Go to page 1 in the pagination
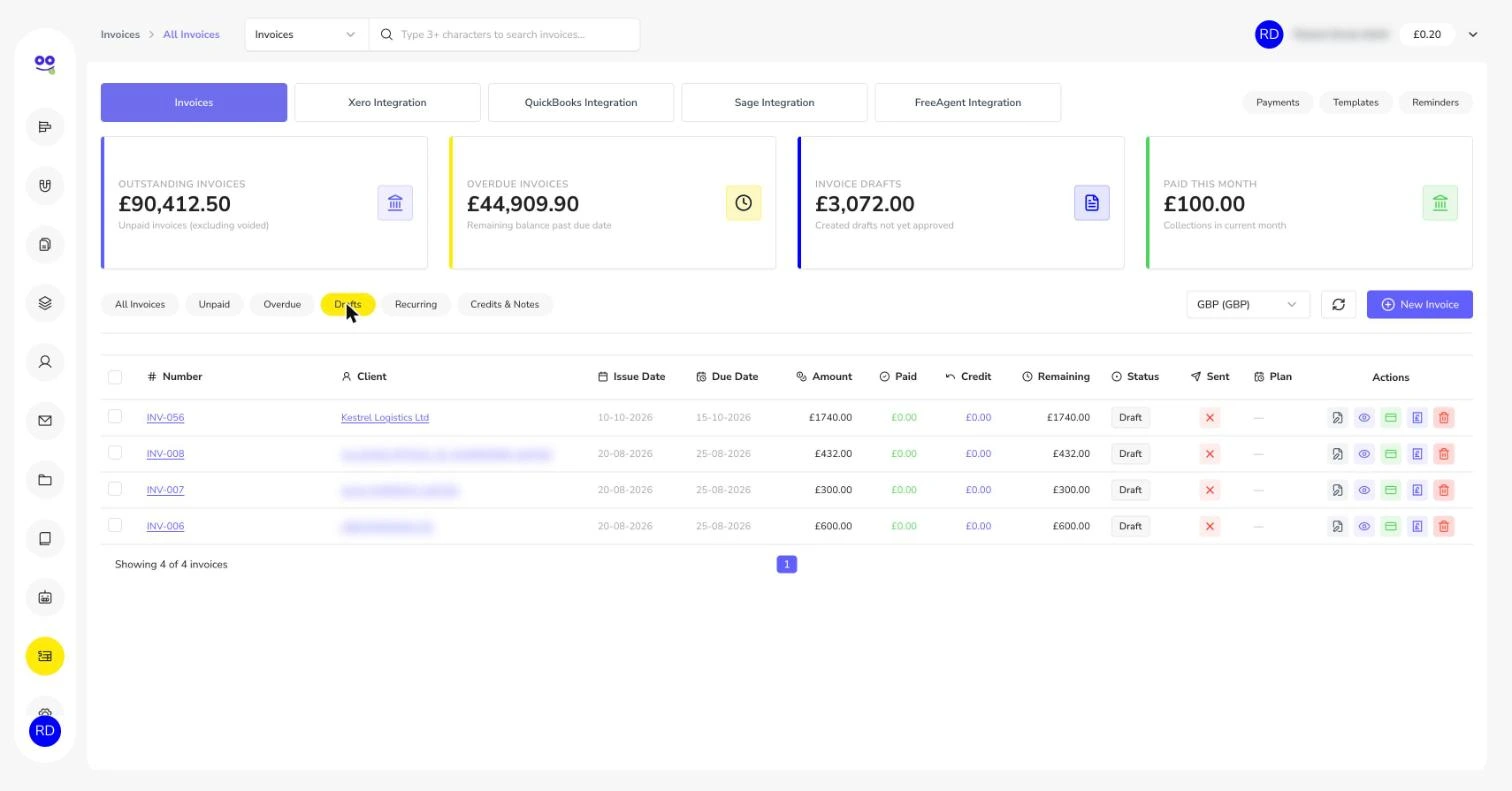This screenshot has width=1512, height=791. click(787, 565)
